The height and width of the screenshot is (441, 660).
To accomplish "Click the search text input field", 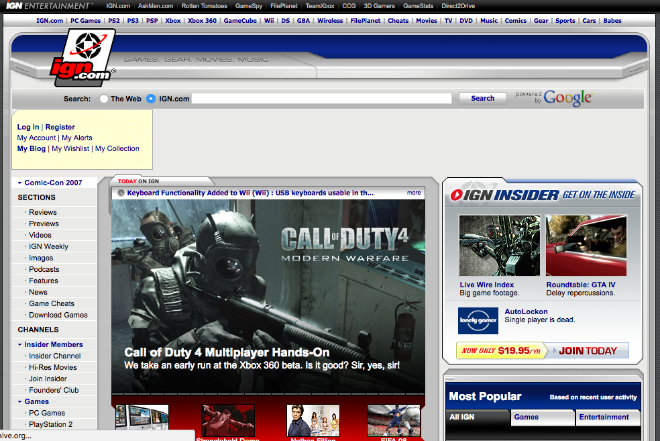I will click(323, 99).
